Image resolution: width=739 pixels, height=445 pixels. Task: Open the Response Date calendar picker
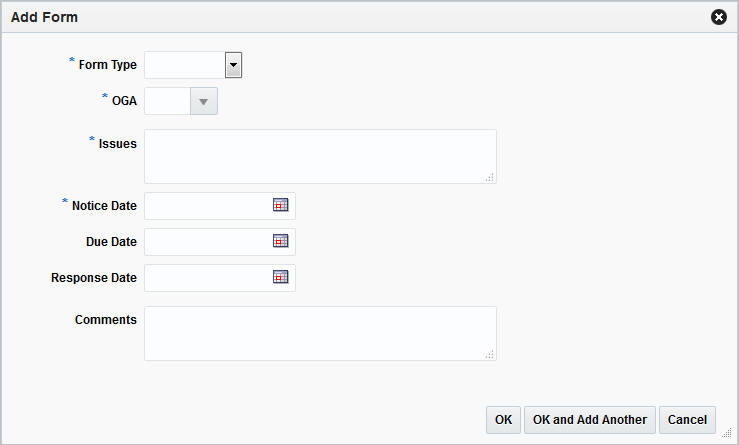(281, 277)
